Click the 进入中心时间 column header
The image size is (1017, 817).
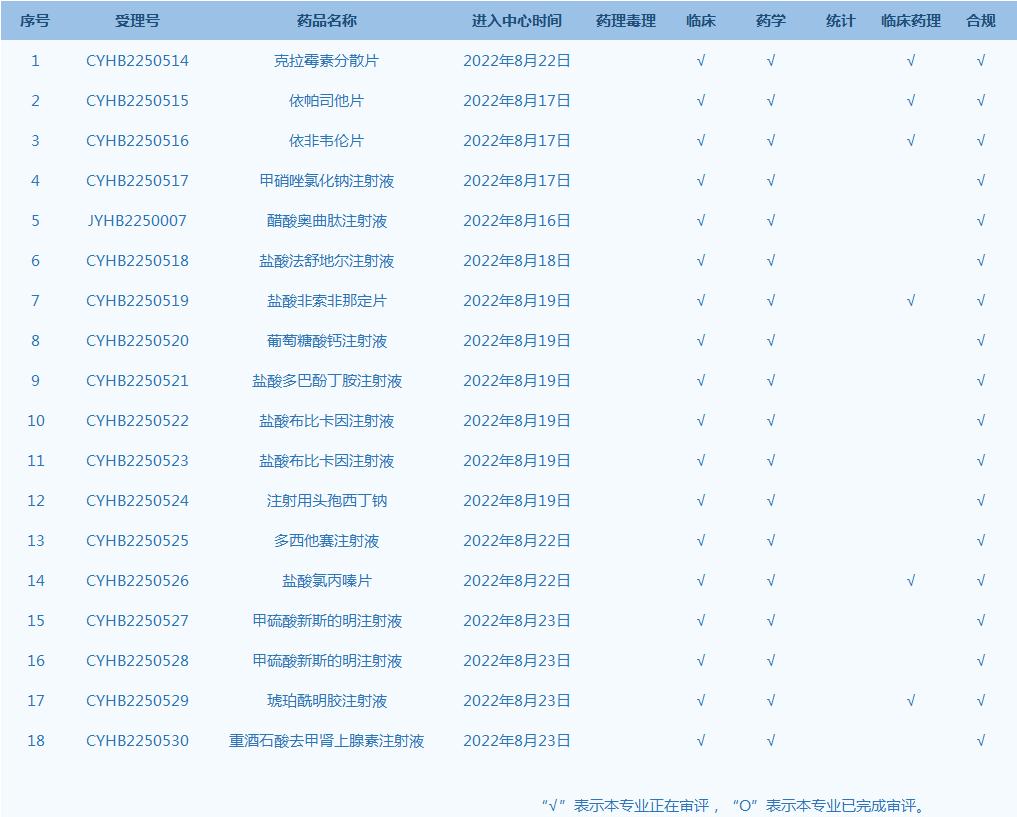coord(516,21)
